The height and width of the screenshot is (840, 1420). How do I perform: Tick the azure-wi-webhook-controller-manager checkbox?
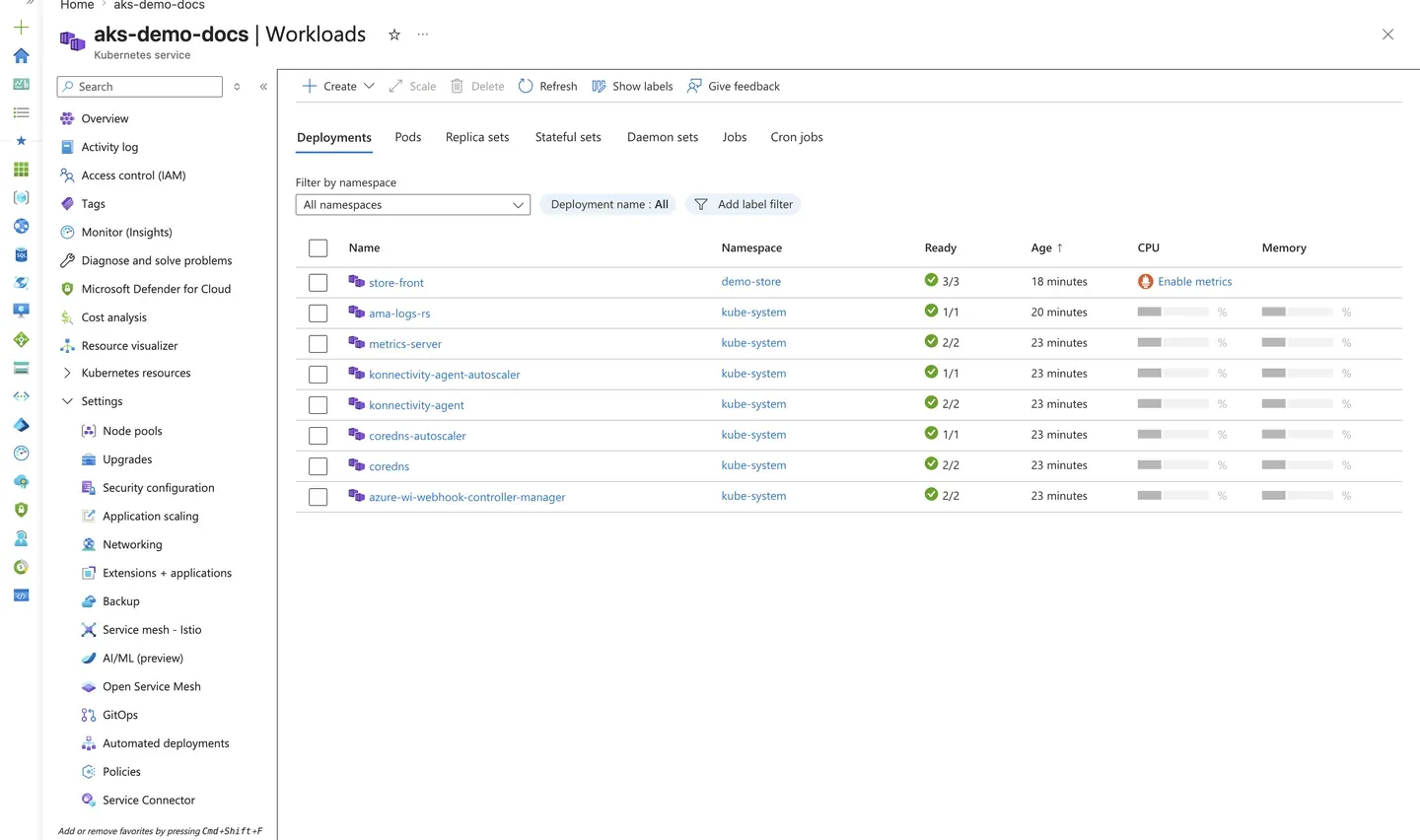click(x=318, y=497)
